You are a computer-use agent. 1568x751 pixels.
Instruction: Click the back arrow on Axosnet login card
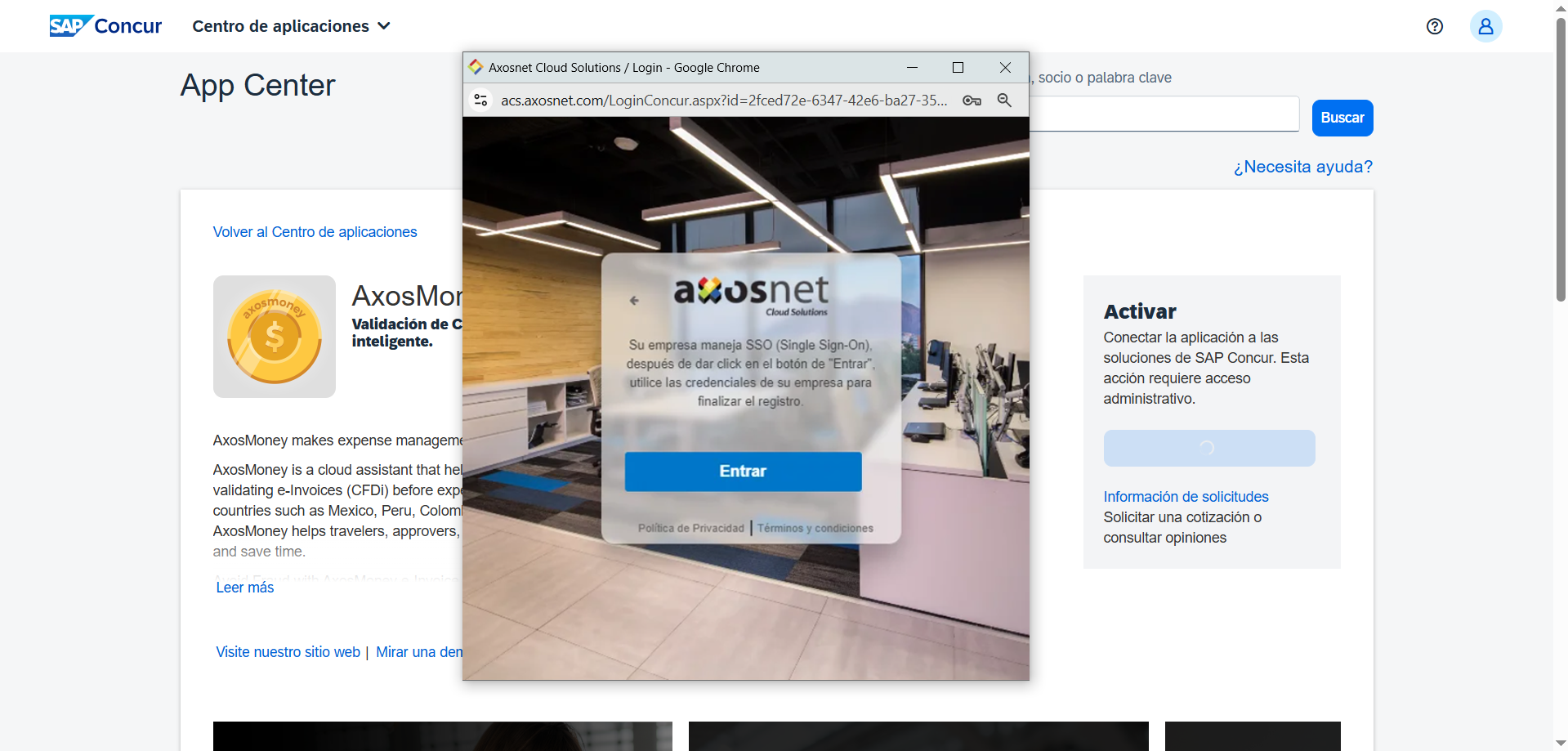coord(634,301)
